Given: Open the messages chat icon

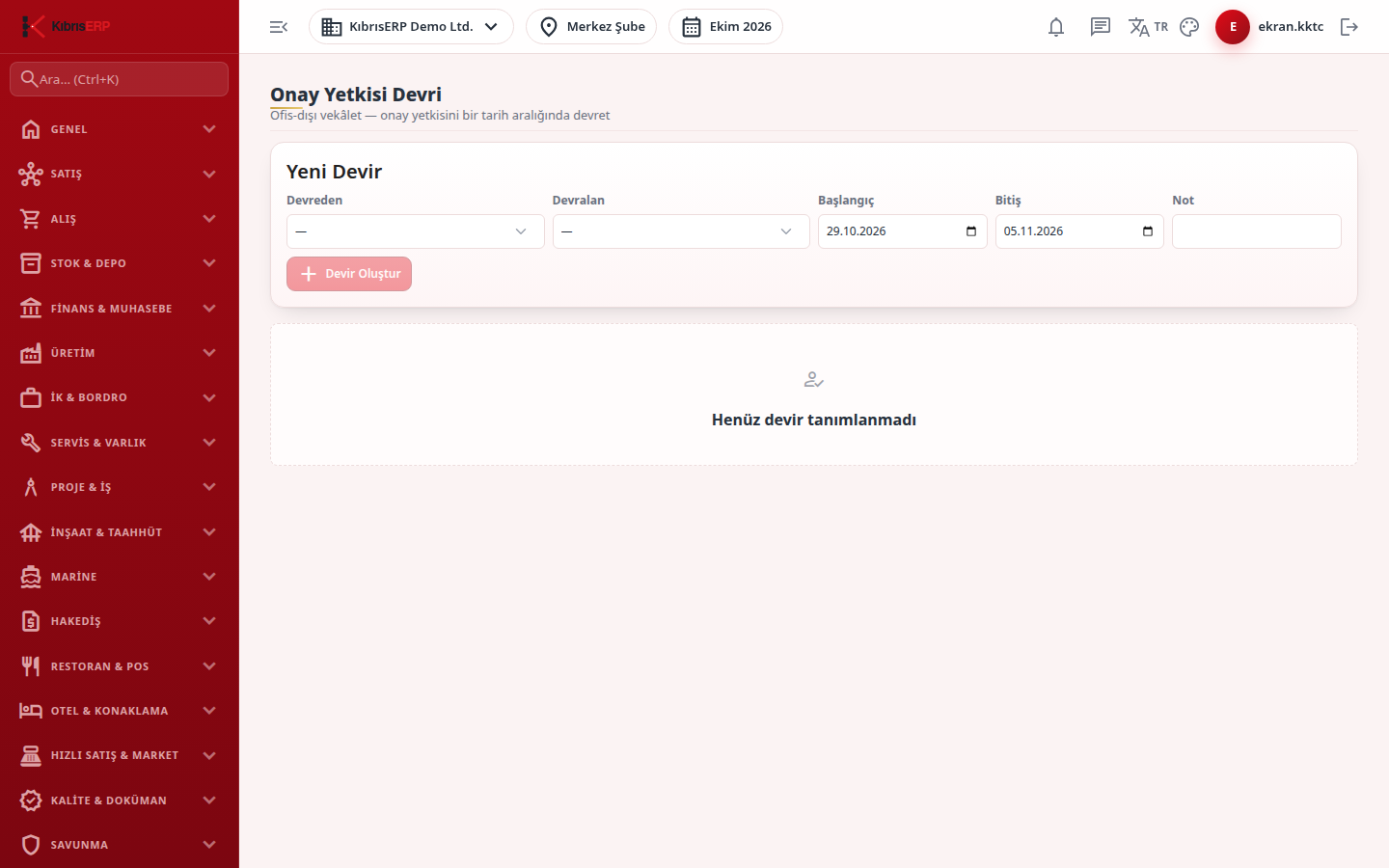Looking at the screenshot, I should [1101, 27].
